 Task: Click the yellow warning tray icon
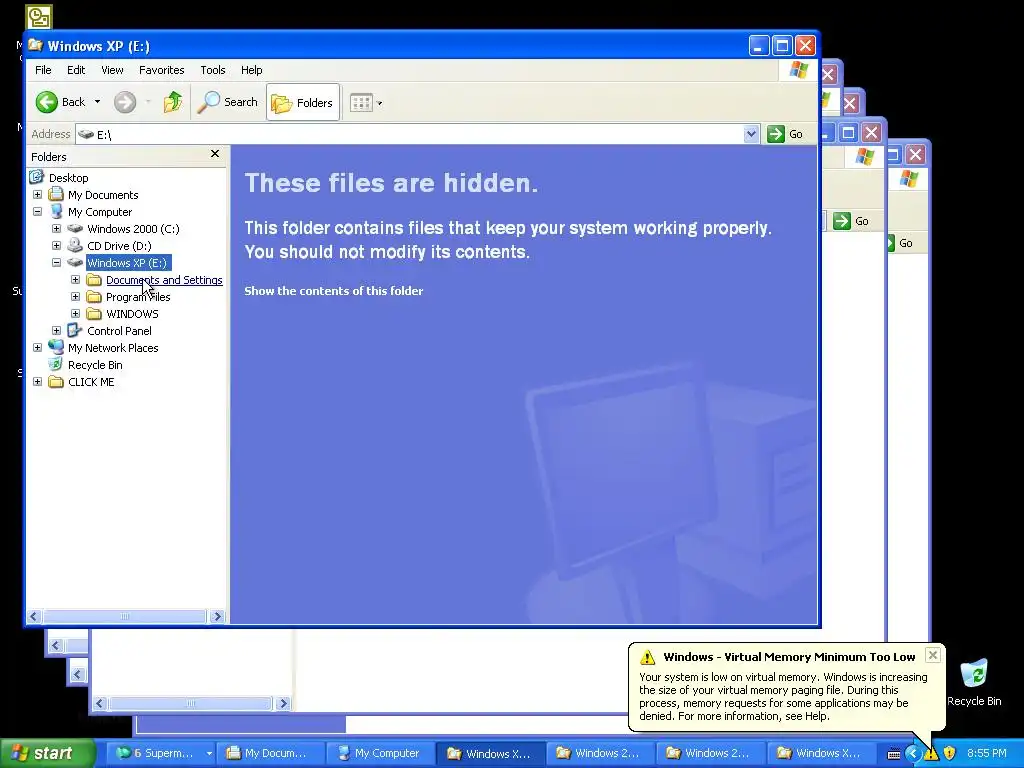931,753
